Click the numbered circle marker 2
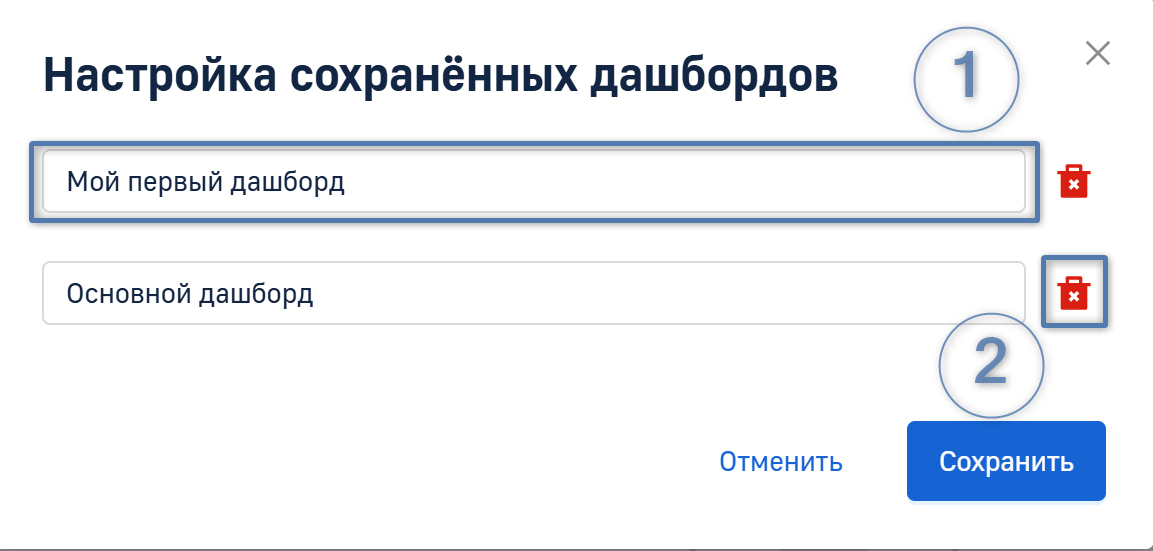 pyautogui.click(x=990, y=365)
